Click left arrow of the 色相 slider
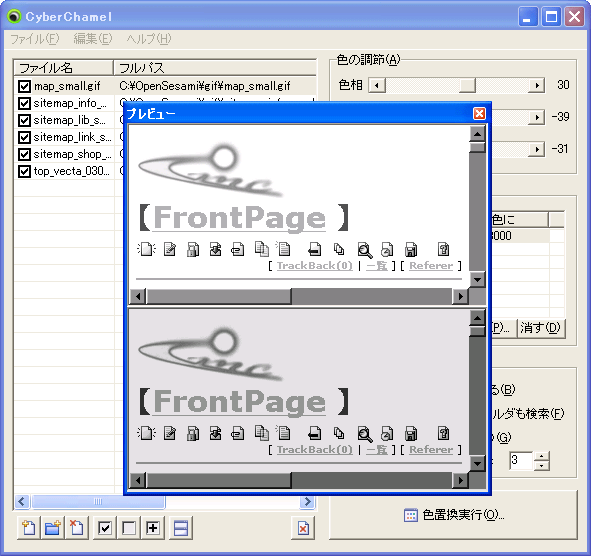This screenshot has height=556, width=591. coord(377,85)
